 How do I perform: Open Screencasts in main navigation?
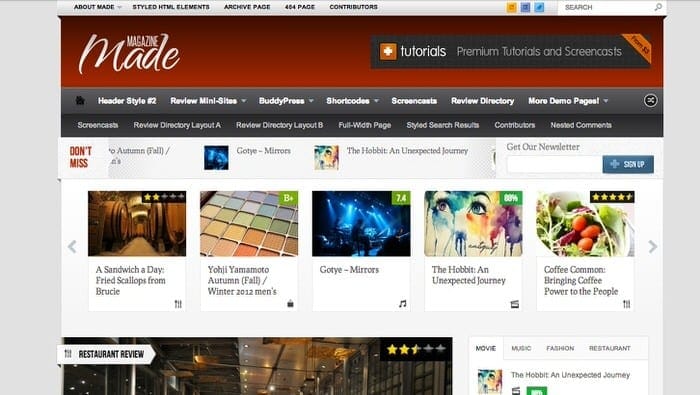tap(414, 101)
